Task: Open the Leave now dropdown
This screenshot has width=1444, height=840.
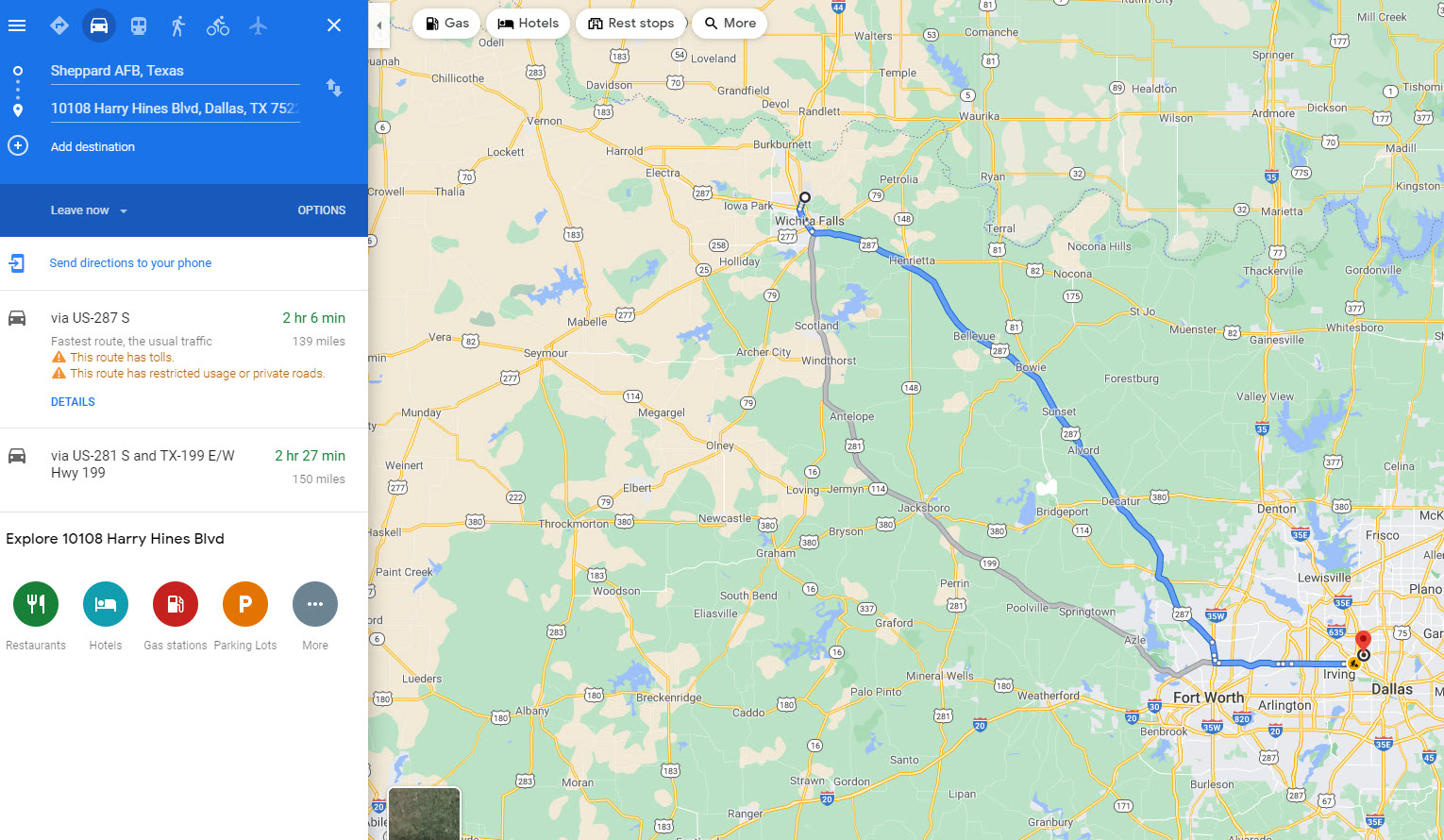Action: coord(89,210)
